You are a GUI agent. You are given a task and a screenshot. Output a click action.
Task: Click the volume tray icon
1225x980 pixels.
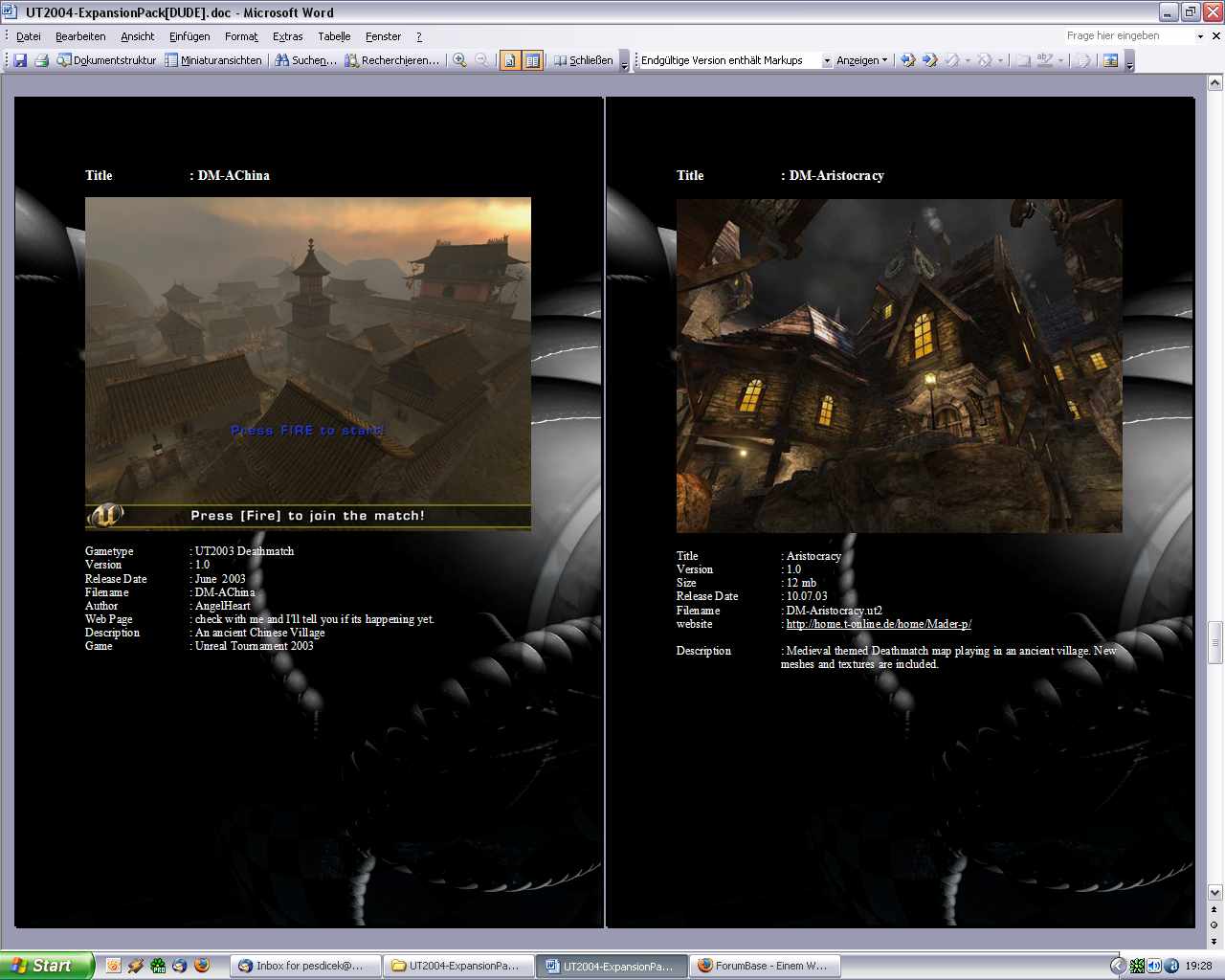pos(1155,966)
